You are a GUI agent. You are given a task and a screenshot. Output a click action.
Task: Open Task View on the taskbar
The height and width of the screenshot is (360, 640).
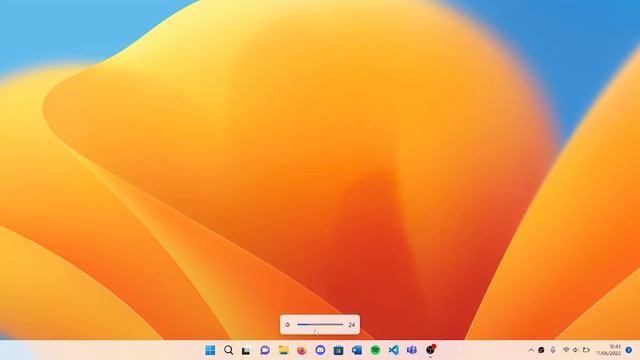click(x=246, y=351)
